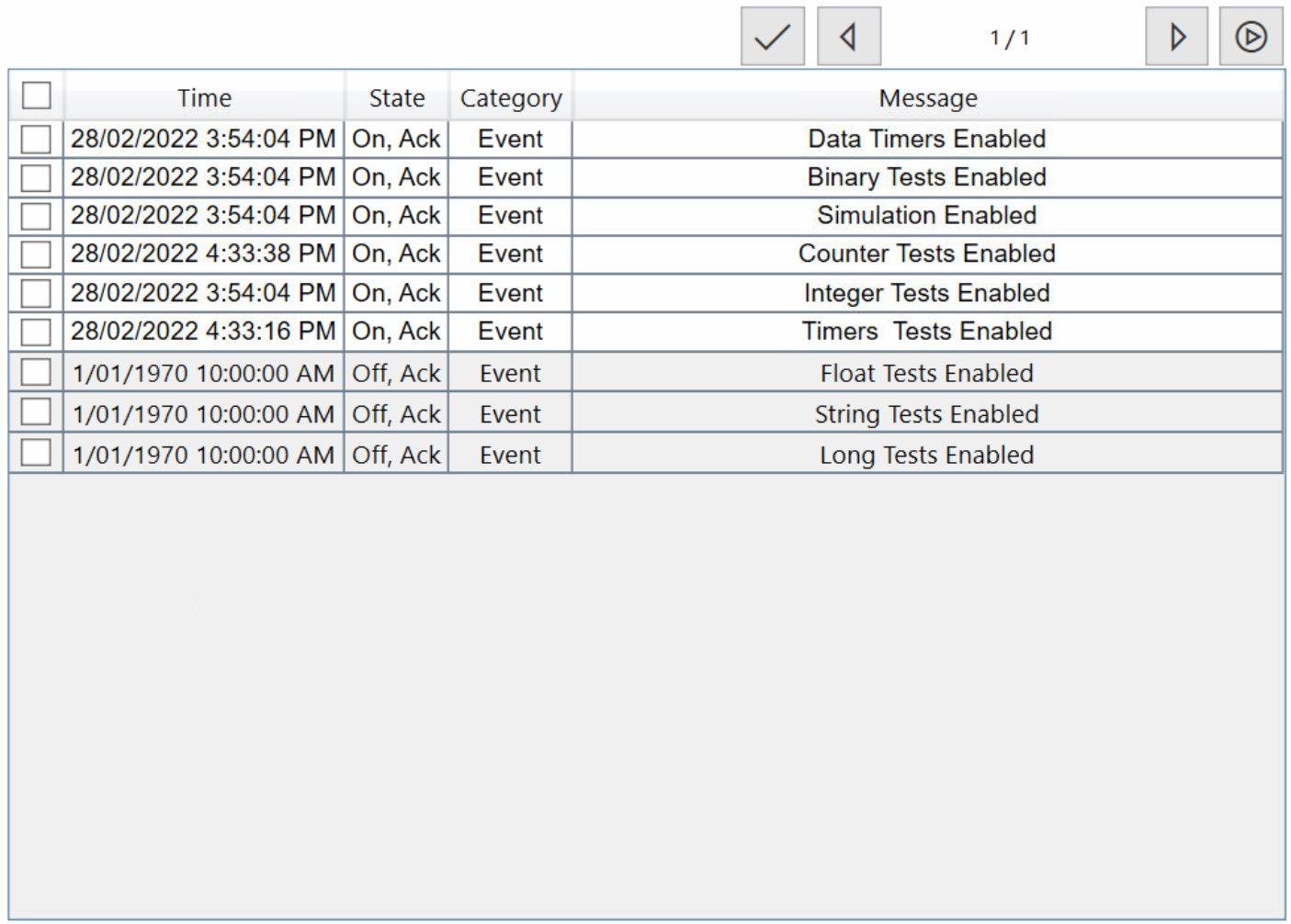
Task: Go to previous page arrow
Action: (x=849, y=37)
